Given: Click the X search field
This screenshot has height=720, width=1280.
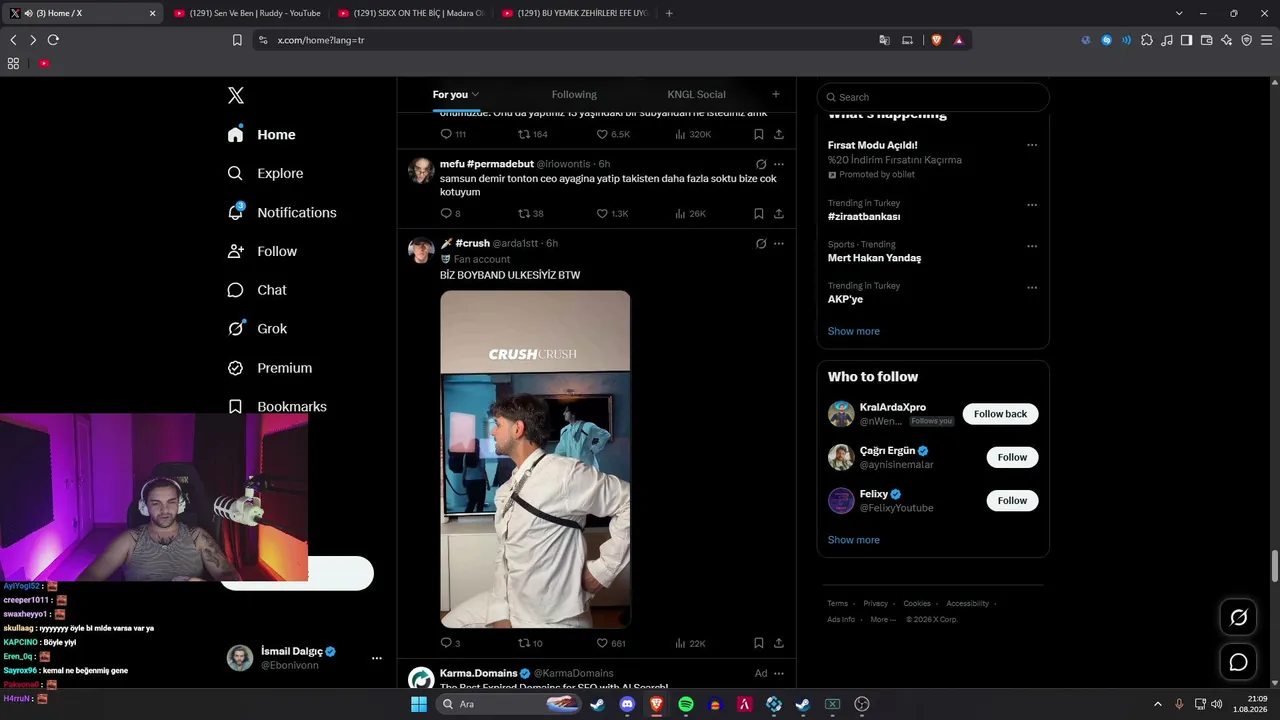Looking at the screenshot, I should 933,97.
